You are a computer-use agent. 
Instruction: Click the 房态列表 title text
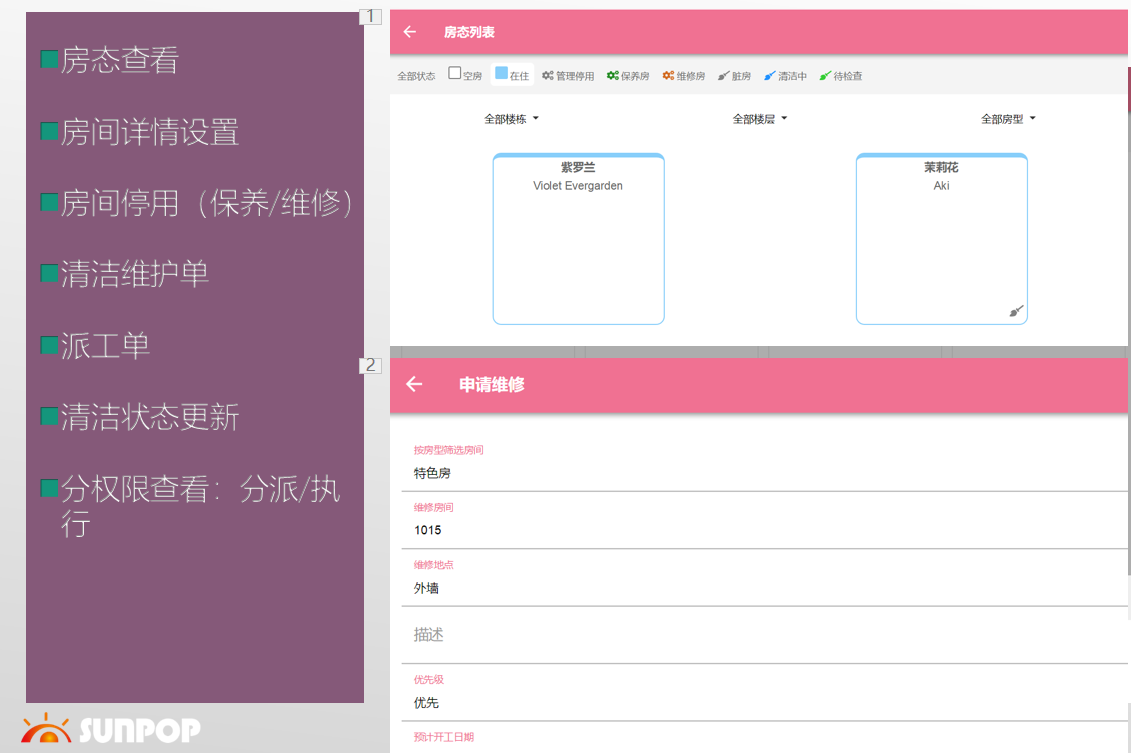pyautogui.click(x=470, y=32)
